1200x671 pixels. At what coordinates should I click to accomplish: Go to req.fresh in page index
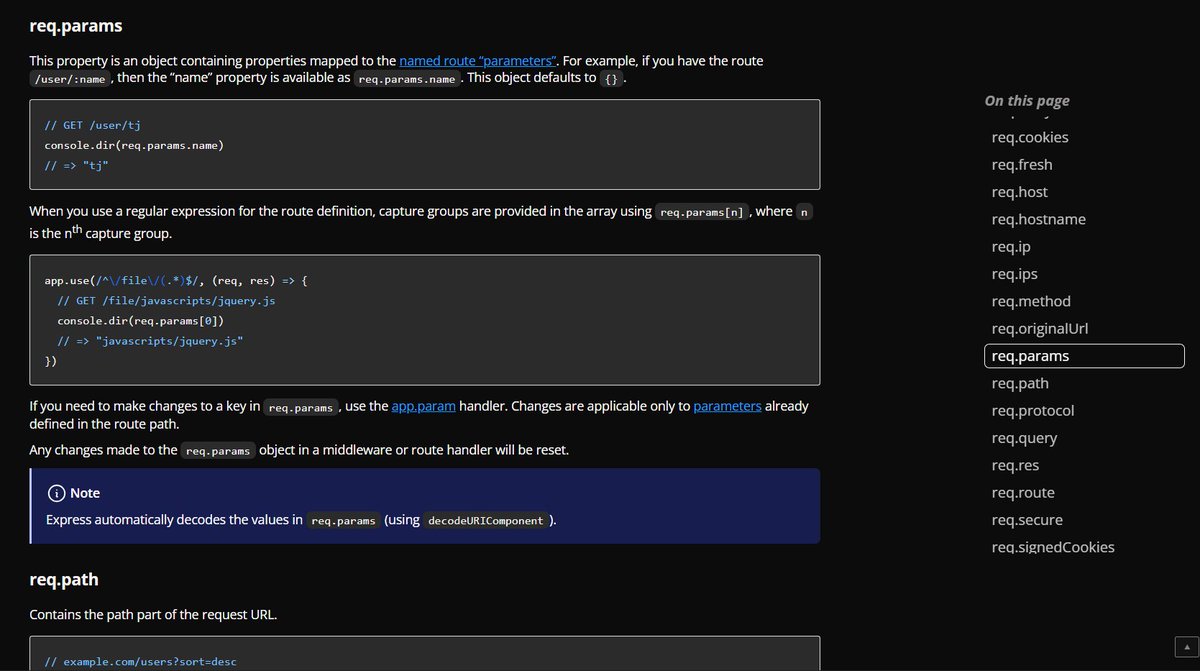(x=1022, y=165)
